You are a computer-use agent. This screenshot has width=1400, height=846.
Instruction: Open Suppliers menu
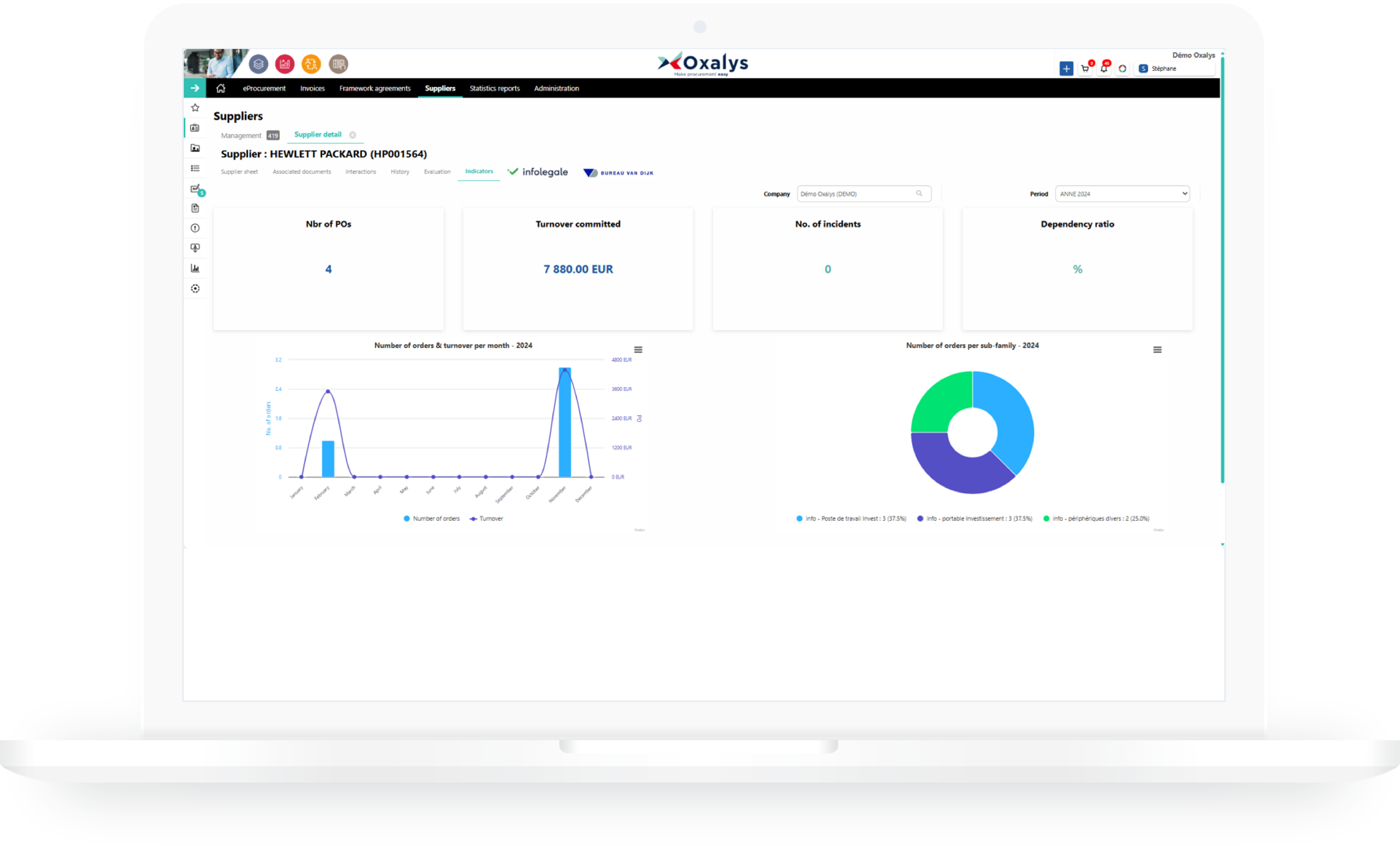[x=440, y=89]
